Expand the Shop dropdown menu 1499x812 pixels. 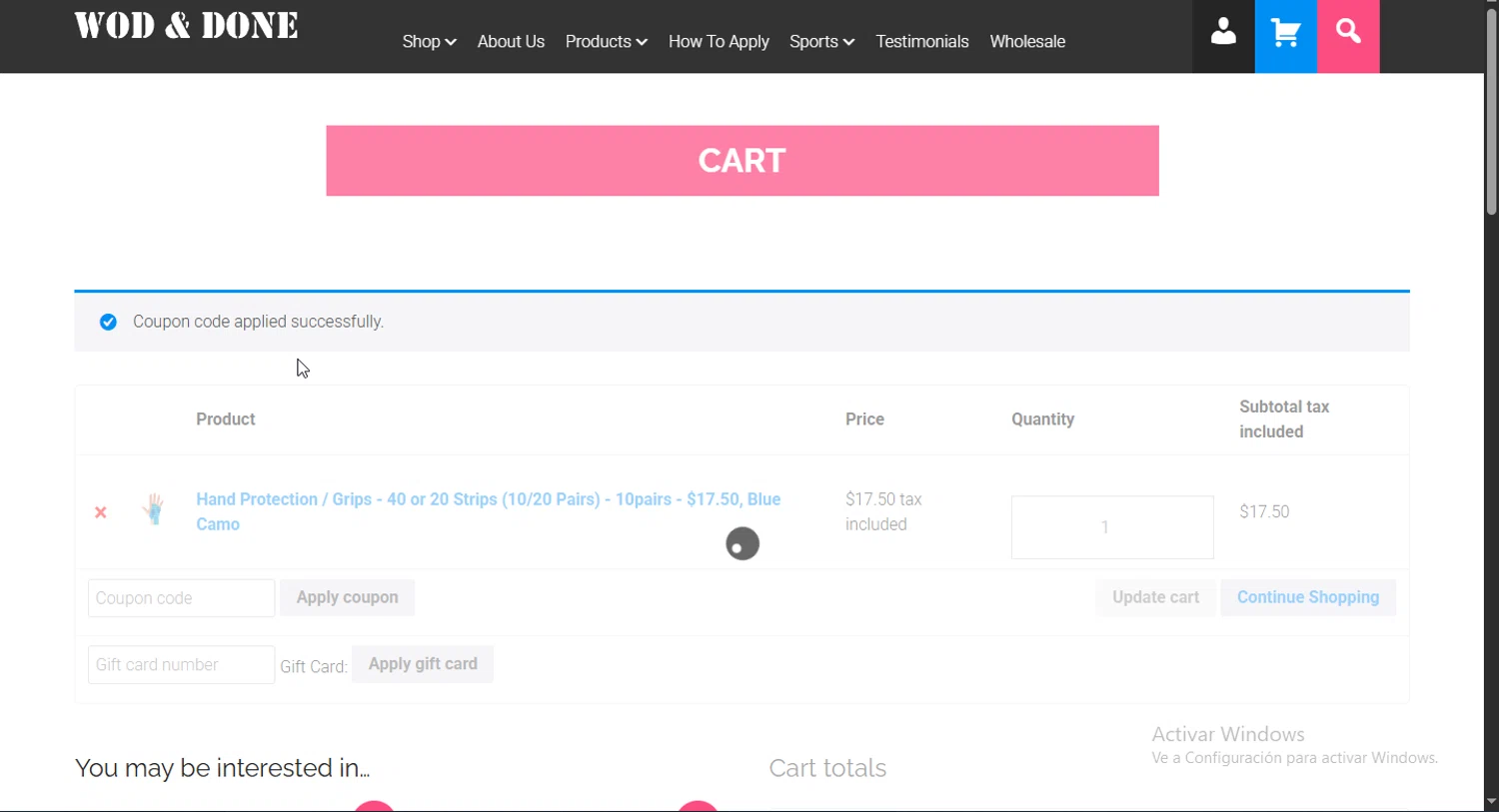tap(429, 42)
